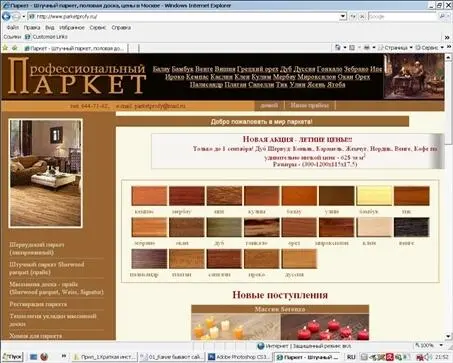Open the zoom level 100% dropdown

[430, 345]
